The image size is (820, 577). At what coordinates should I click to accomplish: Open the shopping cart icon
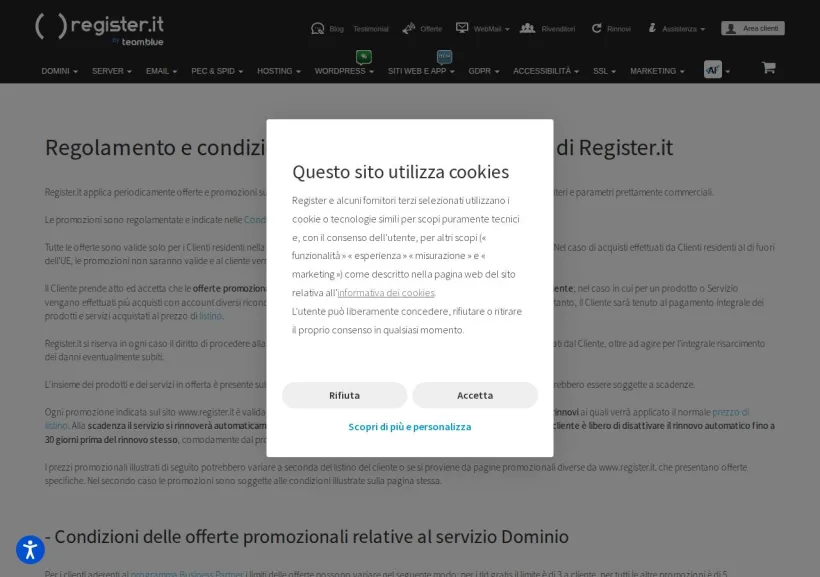coord(768,67)
